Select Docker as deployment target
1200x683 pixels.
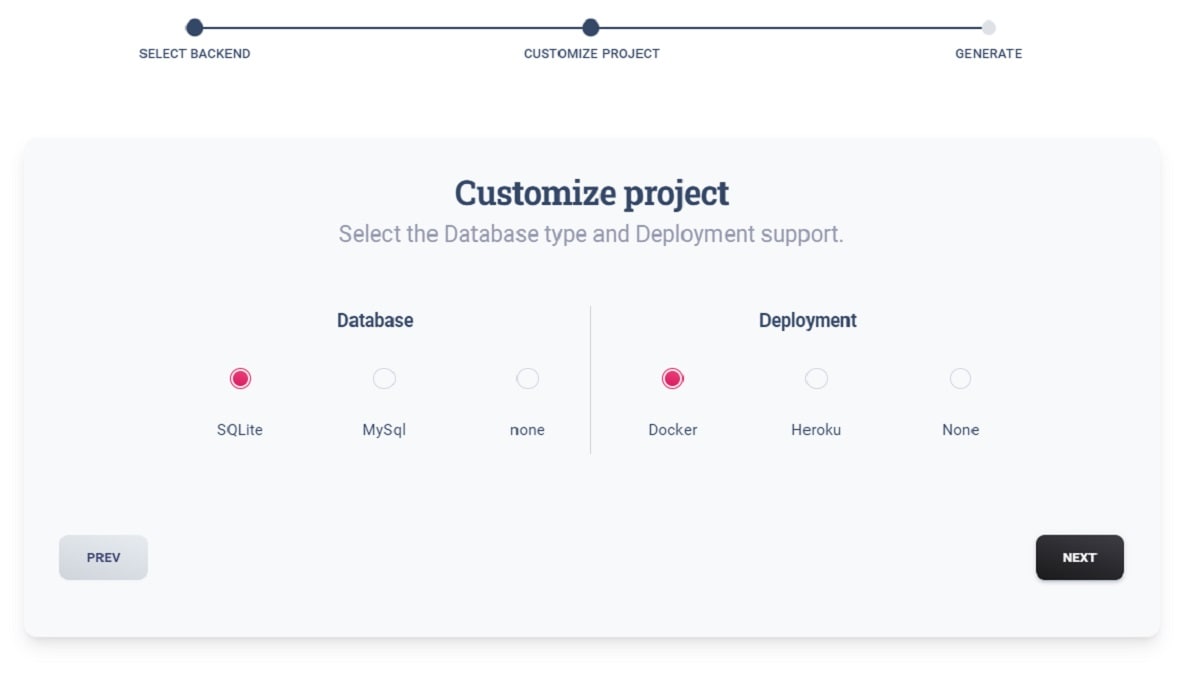point(673,378)
